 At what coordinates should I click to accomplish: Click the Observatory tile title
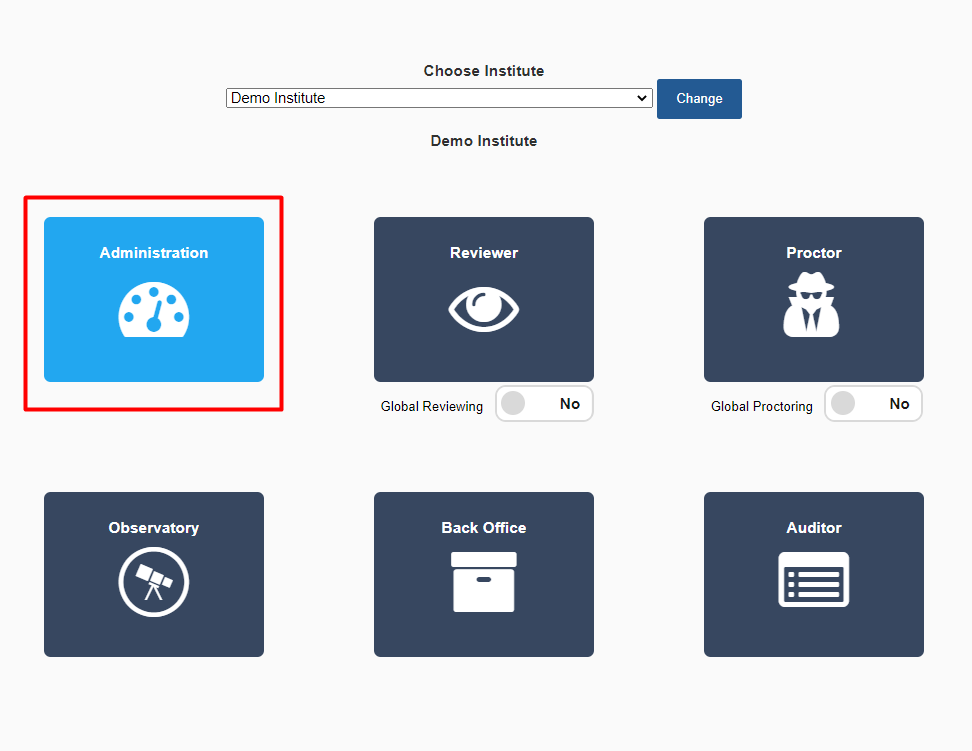154,528
